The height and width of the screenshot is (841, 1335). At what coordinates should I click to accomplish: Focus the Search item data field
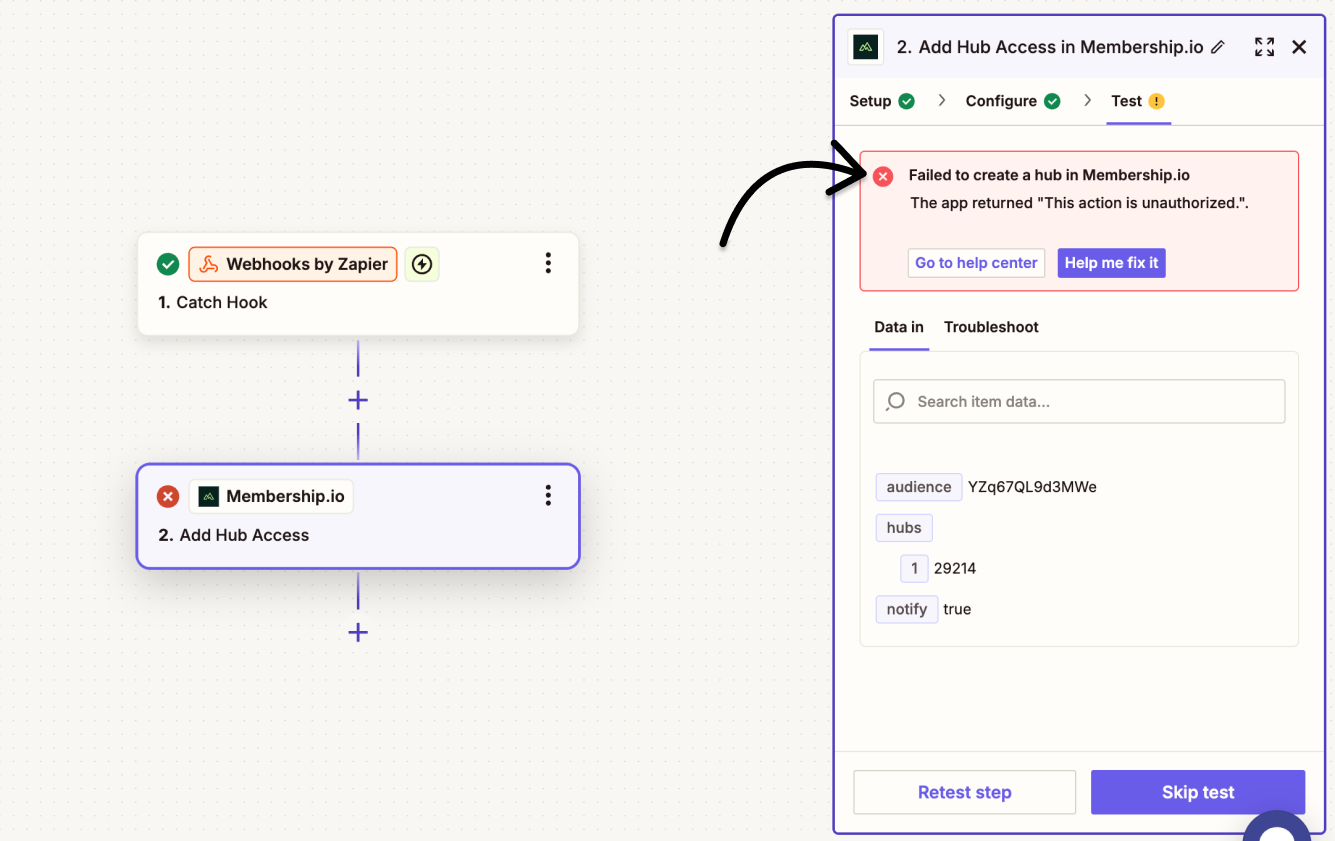(1079, 401)
